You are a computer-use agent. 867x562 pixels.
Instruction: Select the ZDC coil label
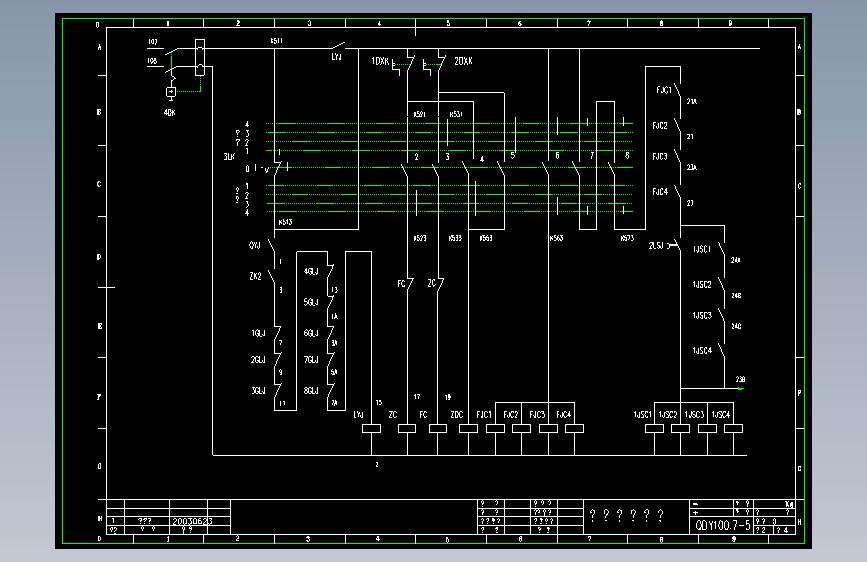(x=457, y=414)
